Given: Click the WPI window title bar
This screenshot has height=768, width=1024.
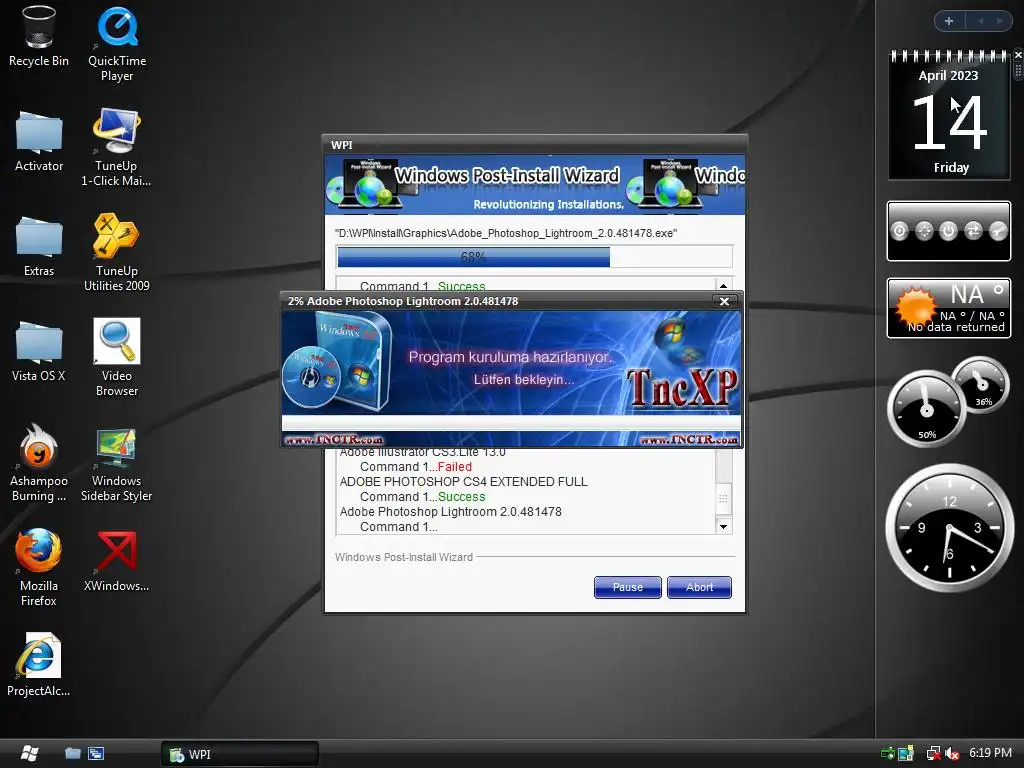Looking at the screenshot, I should [535, 144].
